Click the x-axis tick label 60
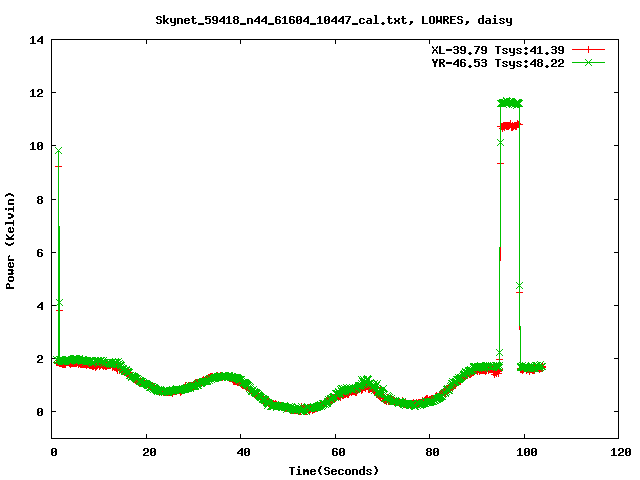This screenshot has width=640, height=480. pyautogui.click(x=338, y=452)
